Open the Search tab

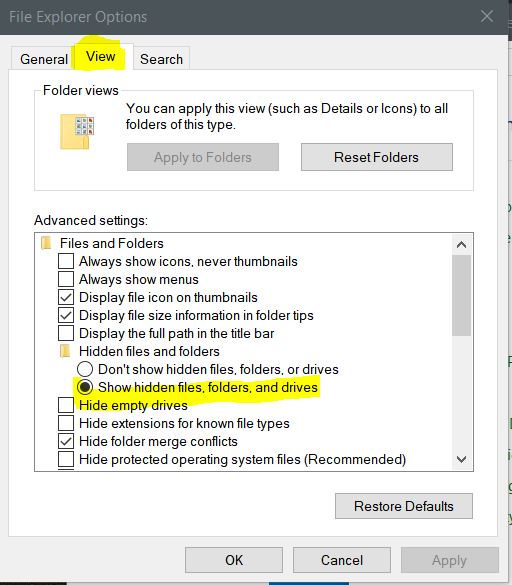point(162,59)
